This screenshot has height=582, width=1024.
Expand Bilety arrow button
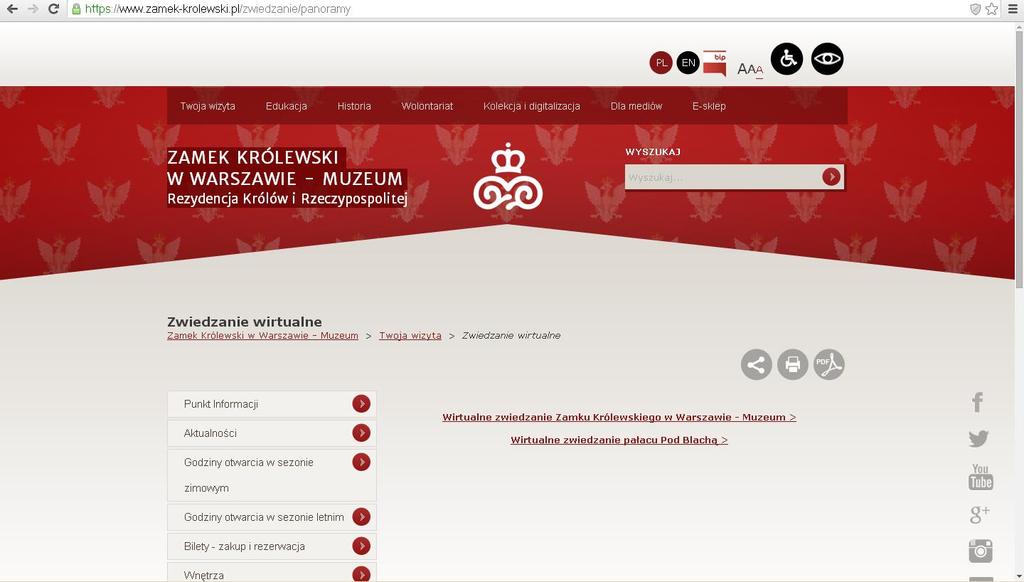[361, 545]
